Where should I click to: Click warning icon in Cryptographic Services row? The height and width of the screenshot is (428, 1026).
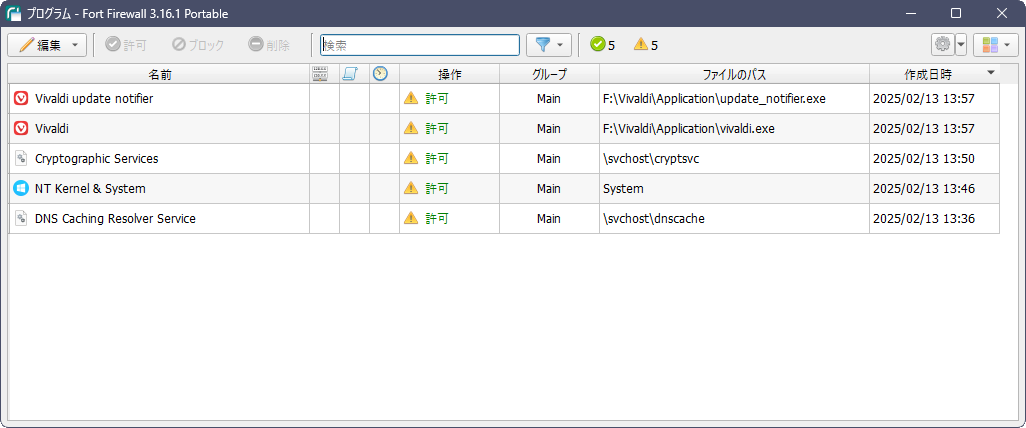pyautogui.click(x=411, y=158)
